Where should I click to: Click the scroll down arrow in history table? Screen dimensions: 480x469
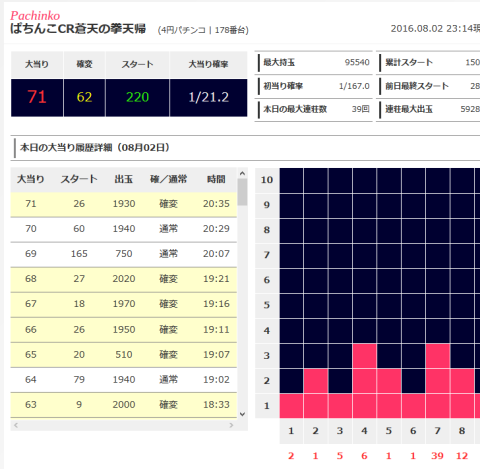coord(242,414)
